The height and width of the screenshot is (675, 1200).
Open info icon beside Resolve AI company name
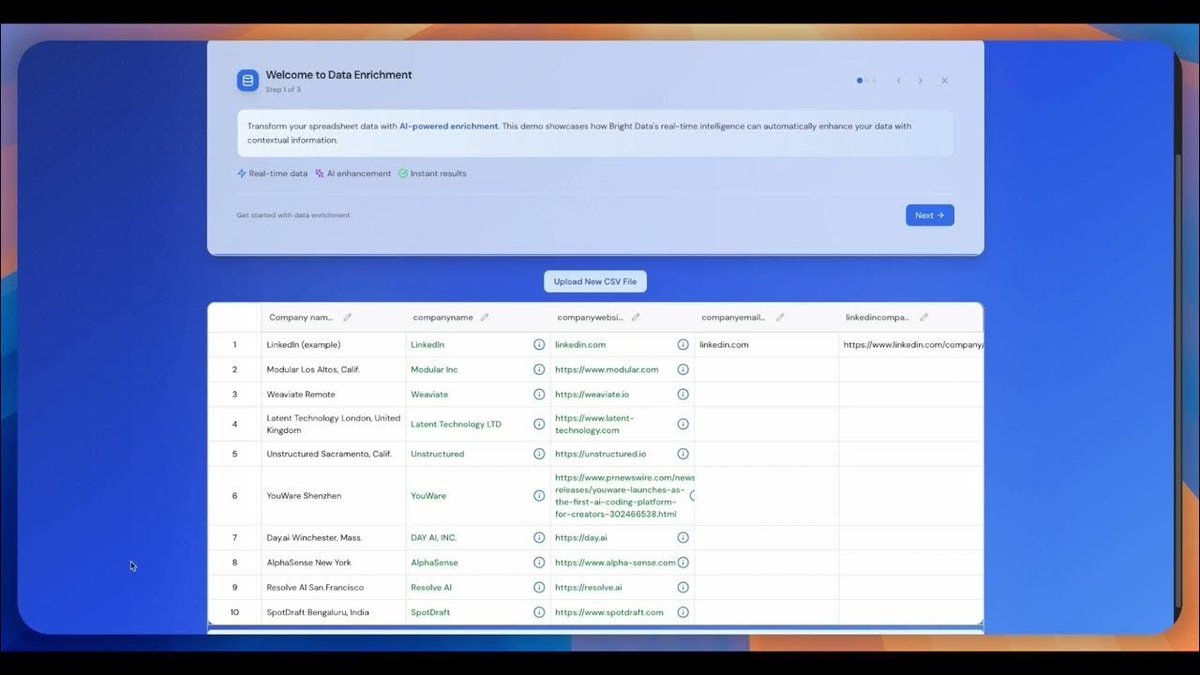539,587
